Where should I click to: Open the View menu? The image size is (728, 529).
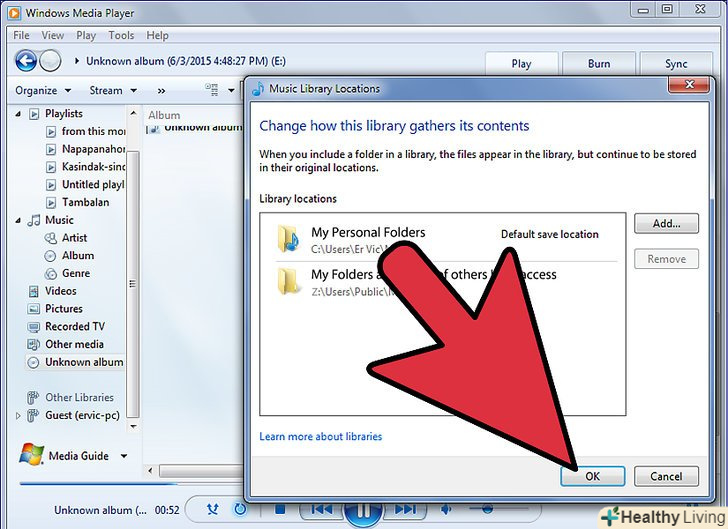[52, 35]
